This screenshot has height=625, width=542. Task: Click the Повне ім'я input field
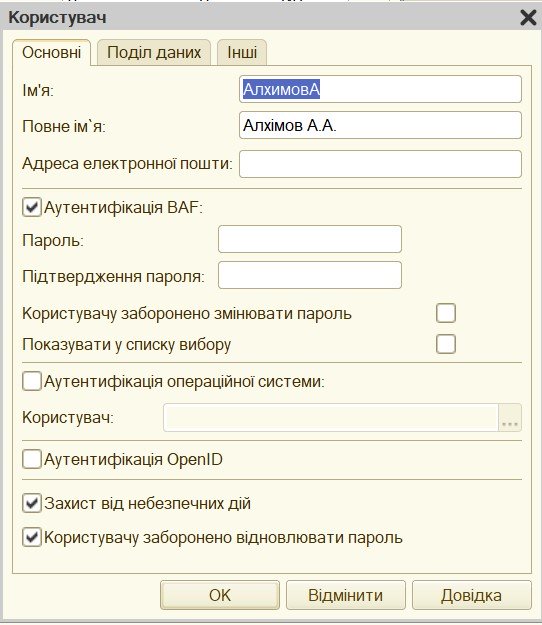380,125
